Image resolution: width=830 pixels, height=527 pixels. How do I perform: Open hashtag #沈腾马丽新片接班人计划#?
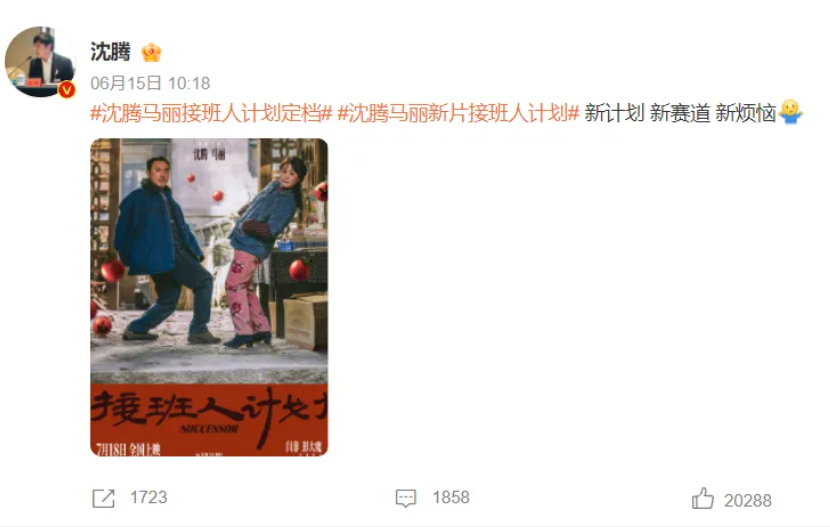pos(458,113)
